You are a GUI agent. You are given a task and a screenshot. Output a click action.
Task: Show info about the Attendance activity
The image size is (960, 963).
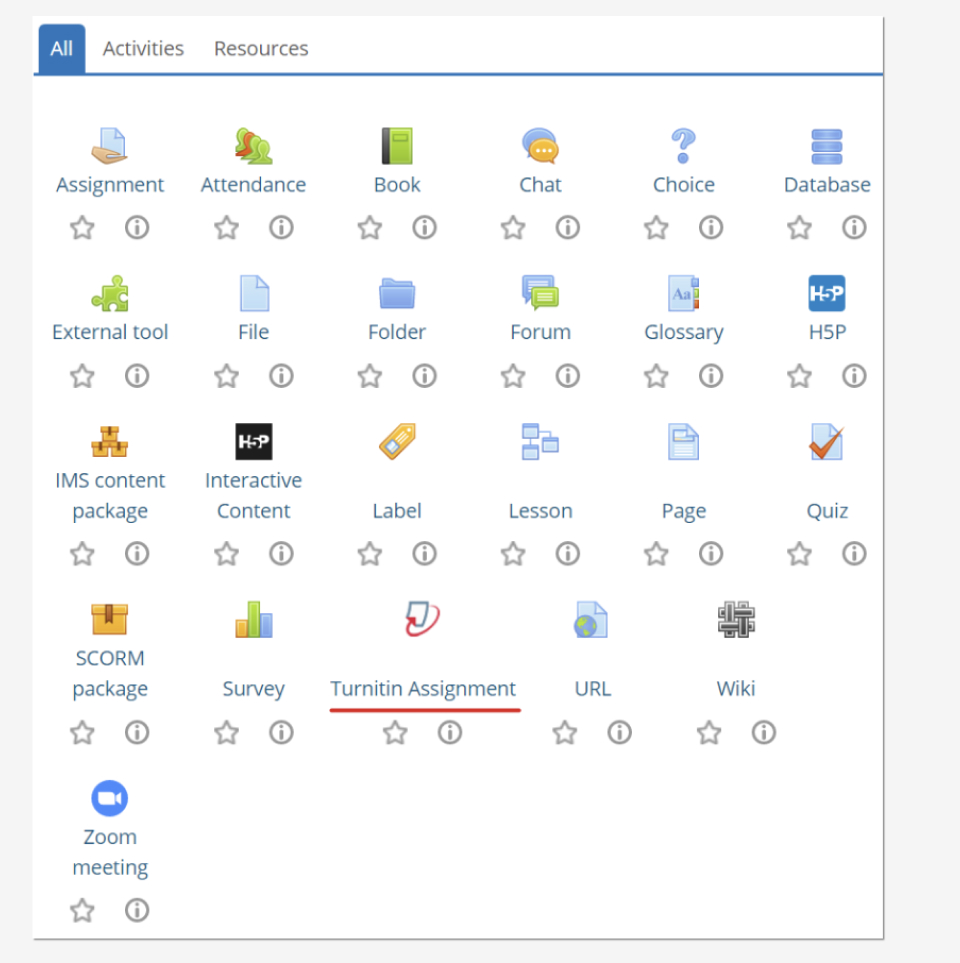pyautogui.click(x=281, y=228)
